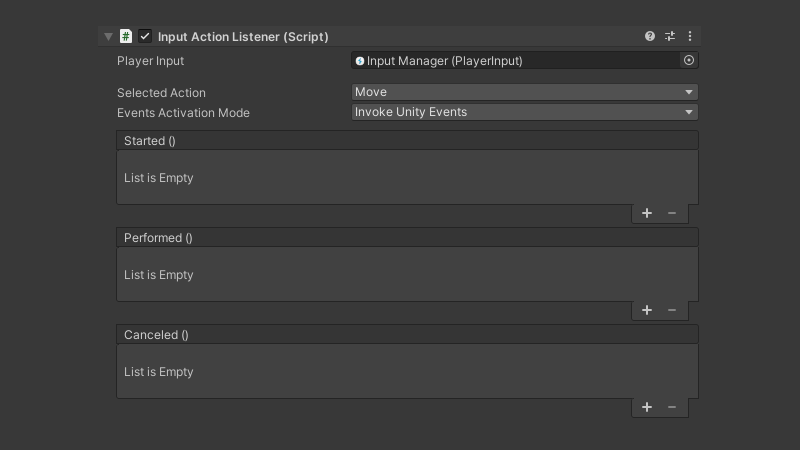Open the component presets icon
Image resolution: width=800 pixels, height=450 pixels.
(670, 36)
